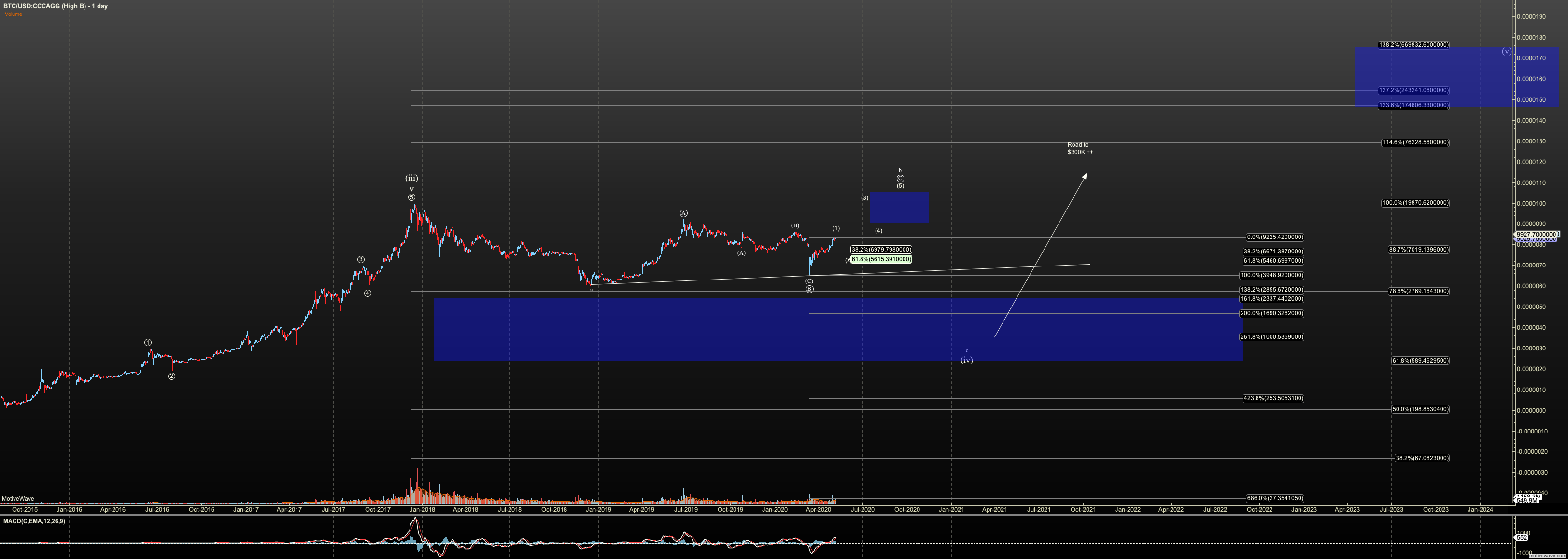
Task: Click the current price tag 9927.70 on axis
Action: coord(1536,234)
